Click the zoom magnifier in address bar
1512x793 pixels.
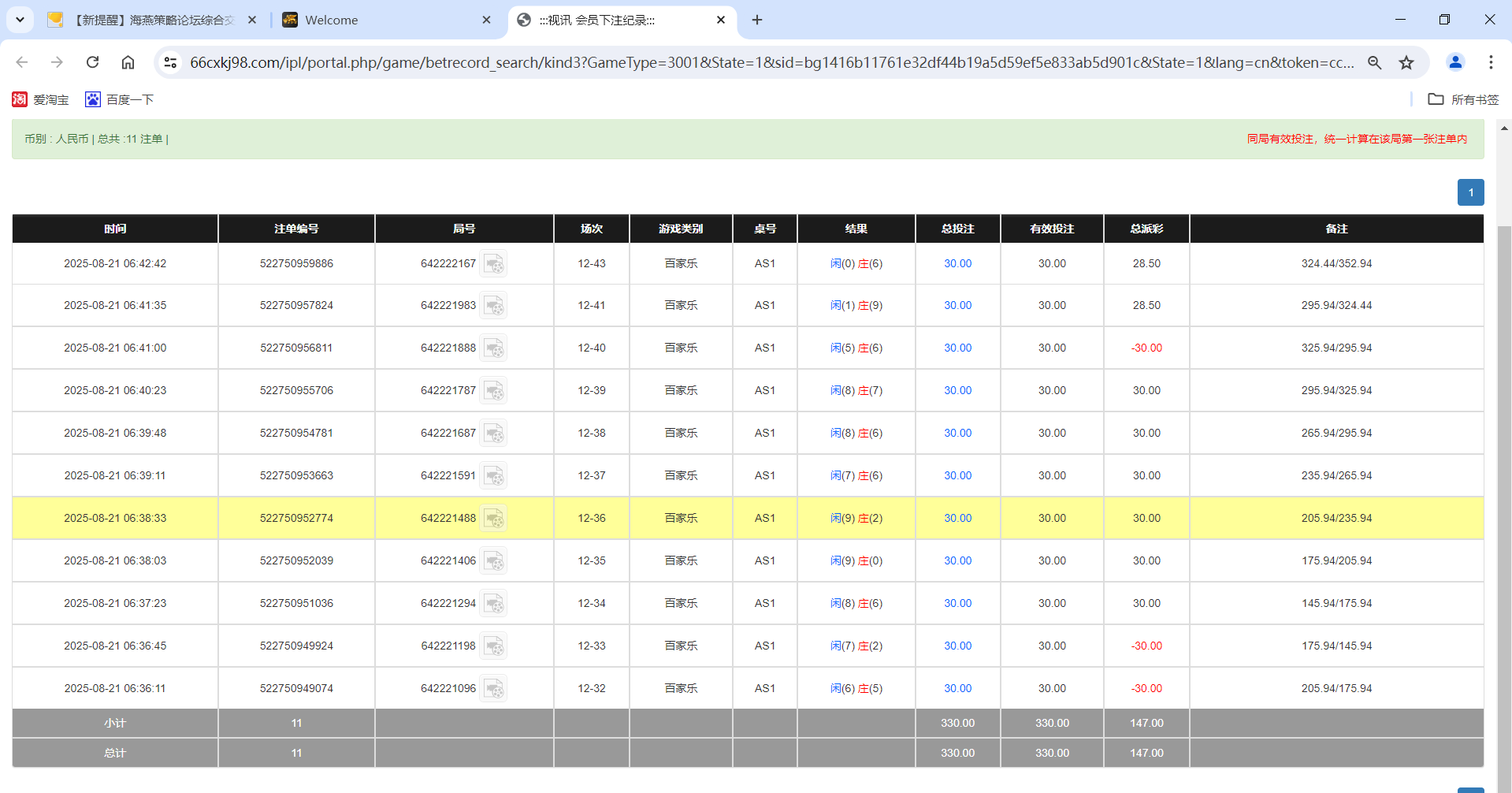(1374, 62)
